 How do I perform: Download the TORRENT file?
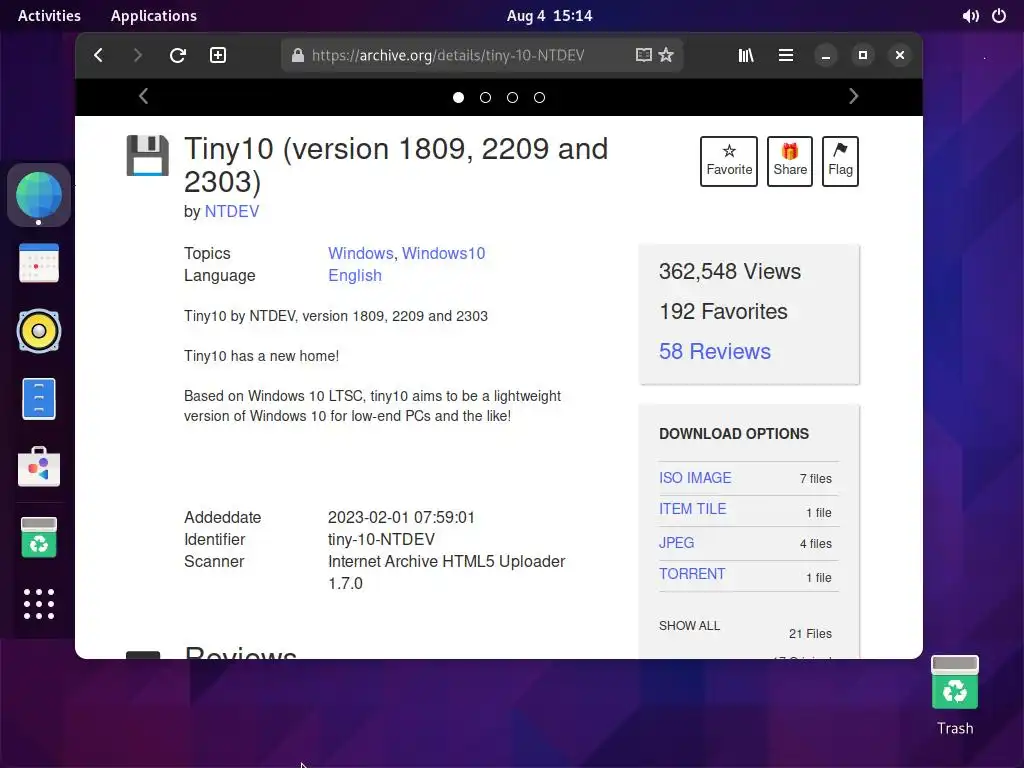(692, 574)
